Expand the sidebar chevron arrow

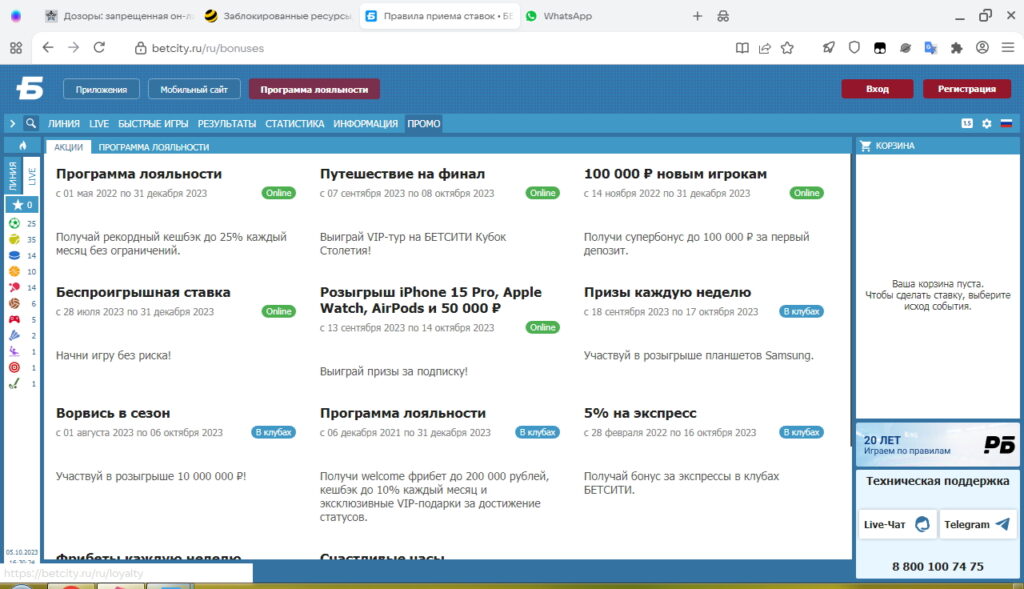(x=12, y=123)
